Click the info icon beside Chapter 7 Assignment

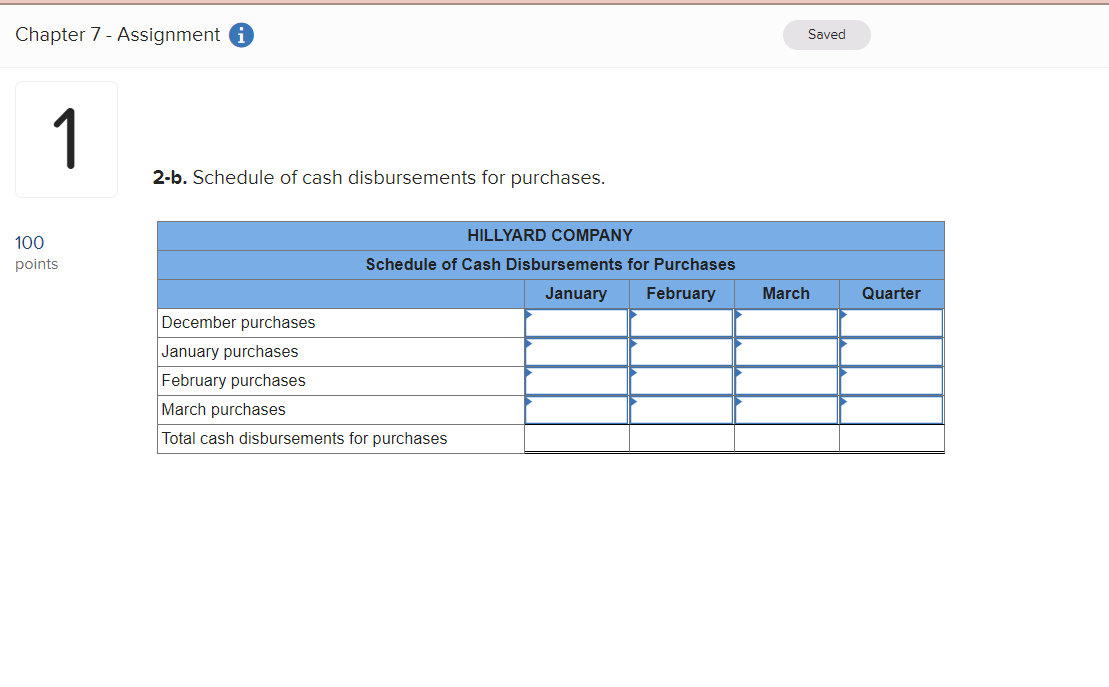click(x=240, y=34)
